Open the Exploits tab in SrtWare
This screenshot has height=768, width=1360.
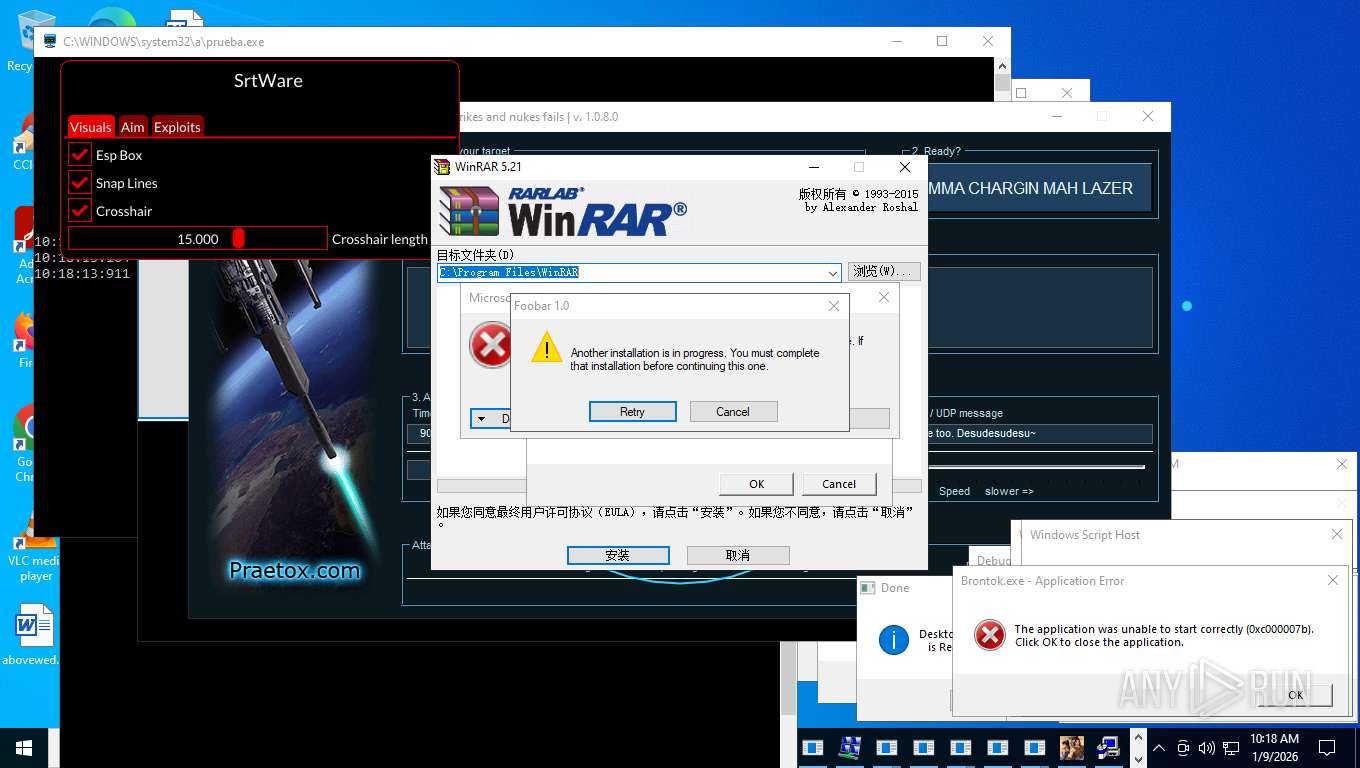tap(177, 127)
